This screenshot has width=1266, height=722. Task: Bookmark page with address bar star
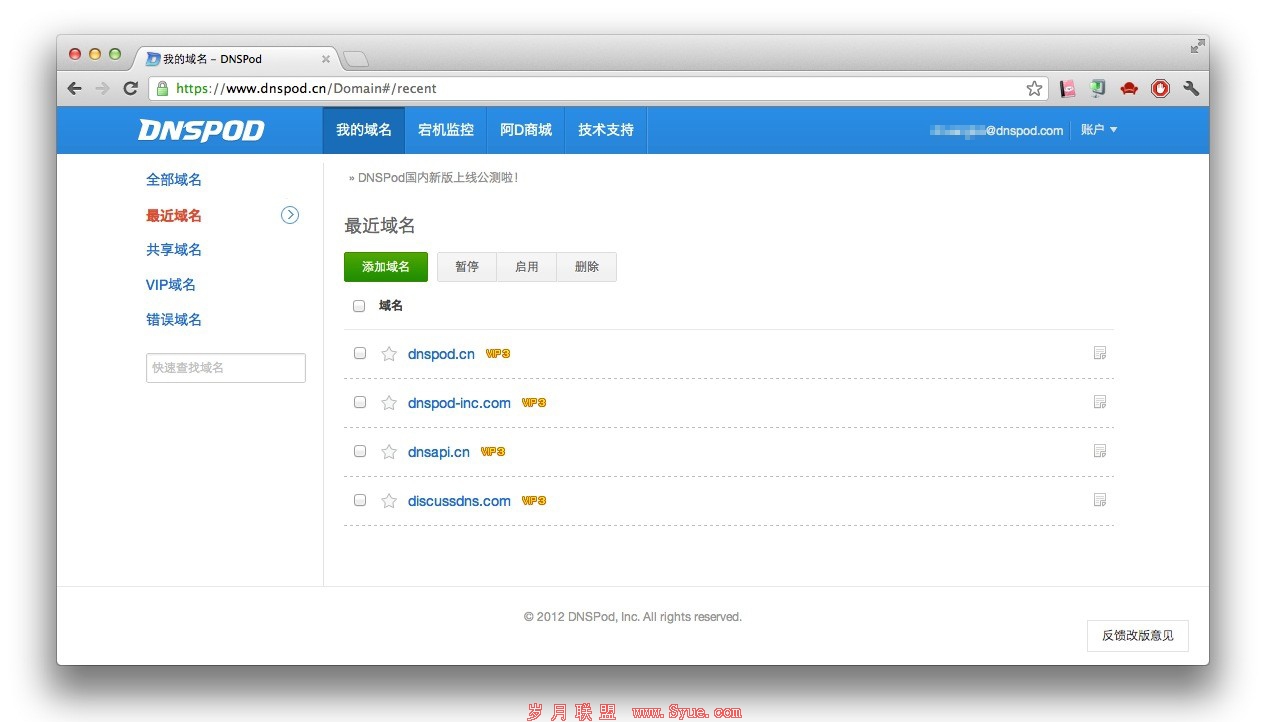[x=1034, y=88]
